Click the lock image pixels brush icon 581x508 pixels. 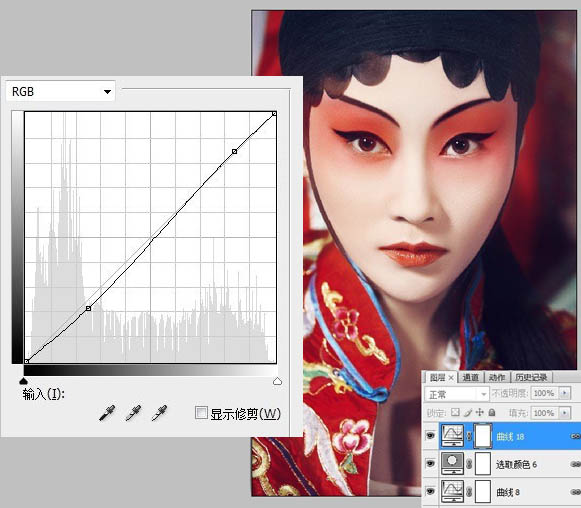468,412
